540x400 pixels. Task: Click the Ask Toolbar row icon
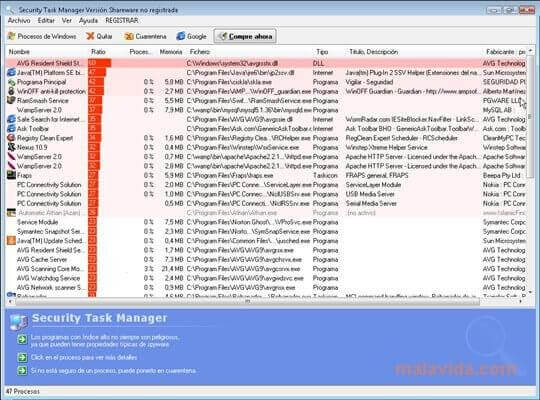click(x=11, y=129)
